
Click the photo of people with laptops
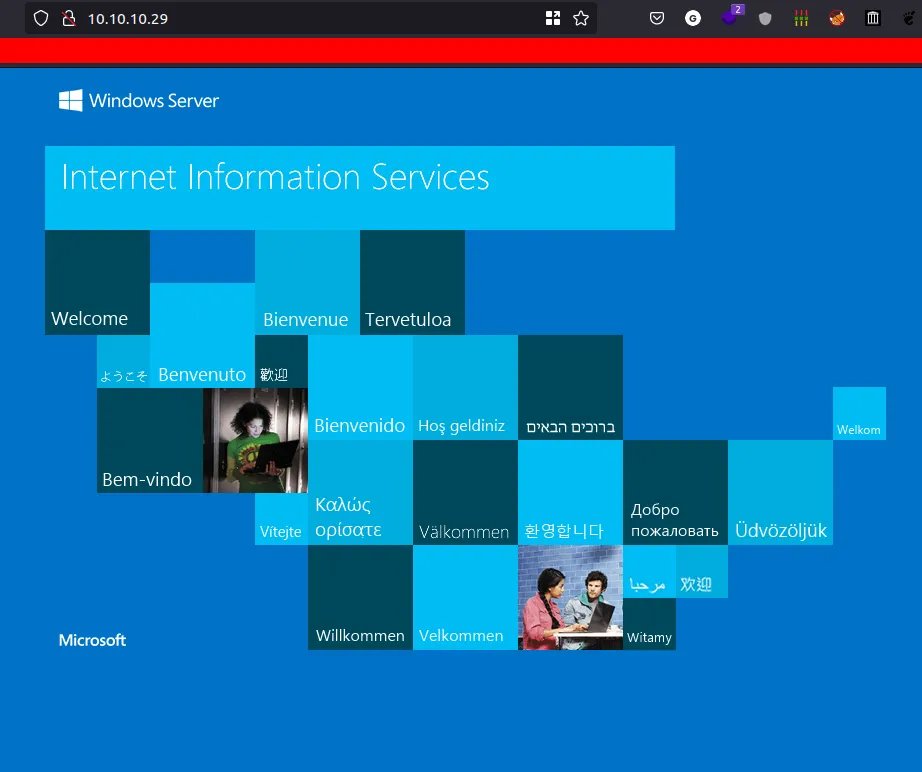(x=570, y=598)
